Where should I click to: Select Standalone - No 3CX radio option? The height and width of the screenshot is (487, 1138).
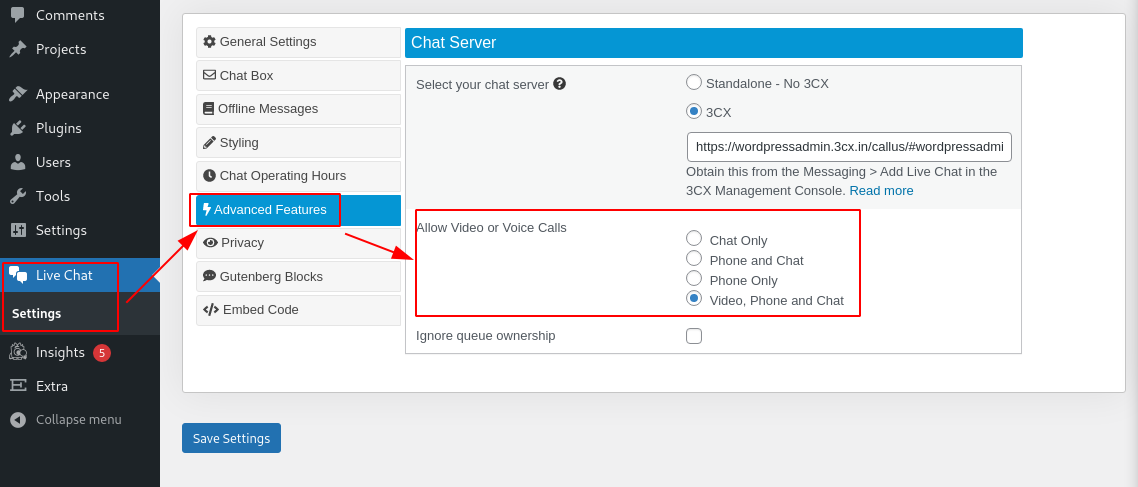pos(694,82)
